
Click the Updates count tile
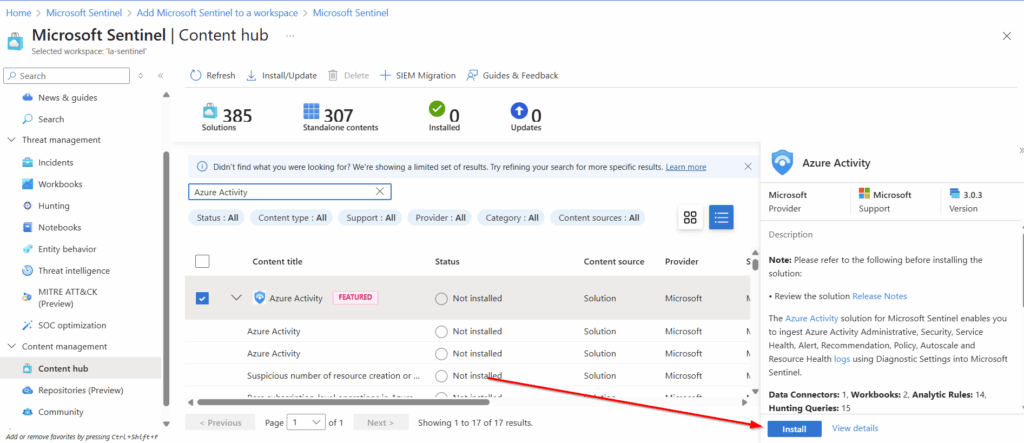[x=526, y=116]
